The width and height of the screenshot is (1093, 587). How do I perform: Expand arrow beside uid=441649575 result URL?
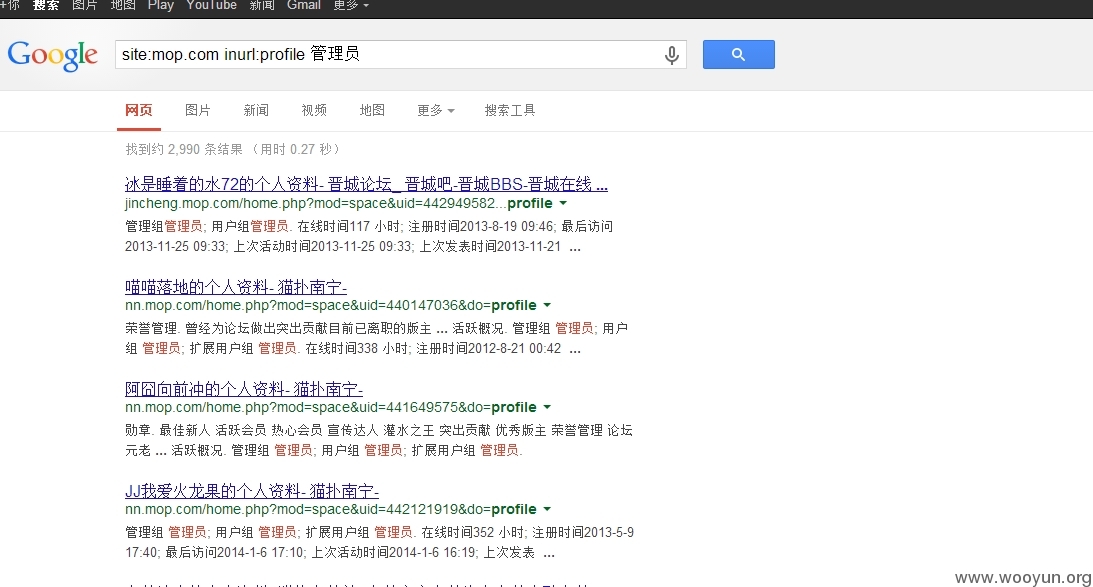pyautogui.click(x=547, y=407)
